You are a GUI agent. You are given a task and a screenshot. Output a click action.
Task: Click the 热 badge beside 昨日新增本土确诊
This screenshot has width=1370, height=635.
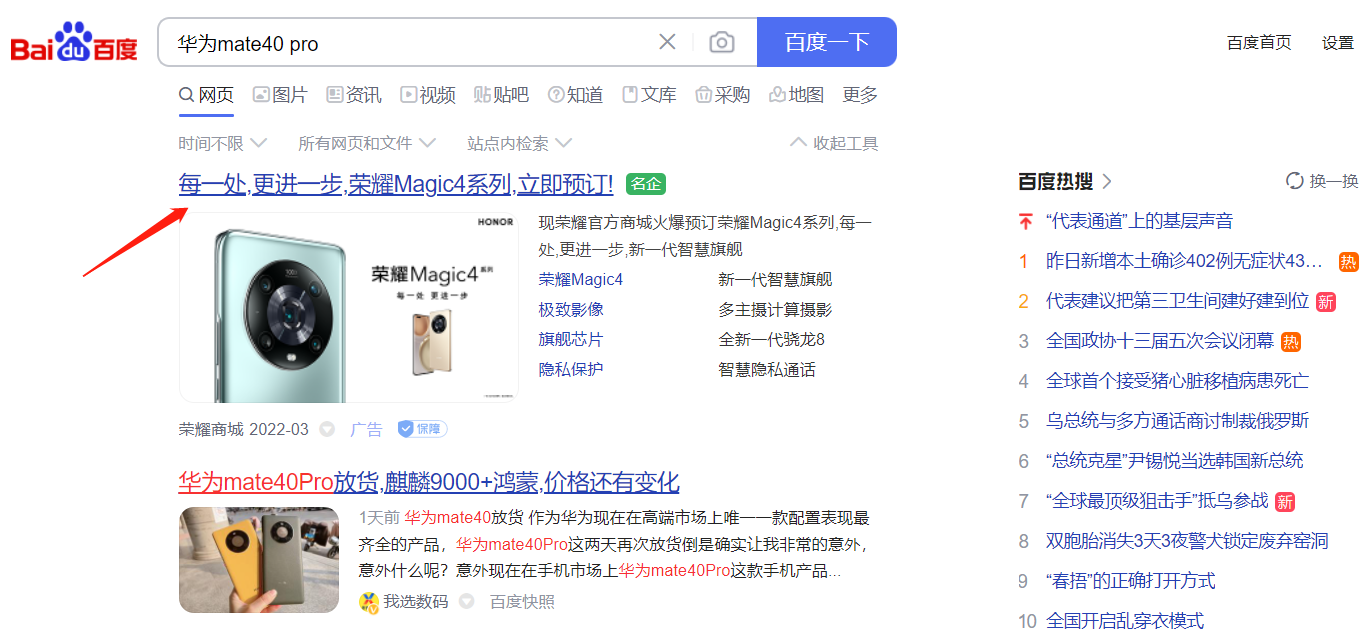tap(1349, 262)
